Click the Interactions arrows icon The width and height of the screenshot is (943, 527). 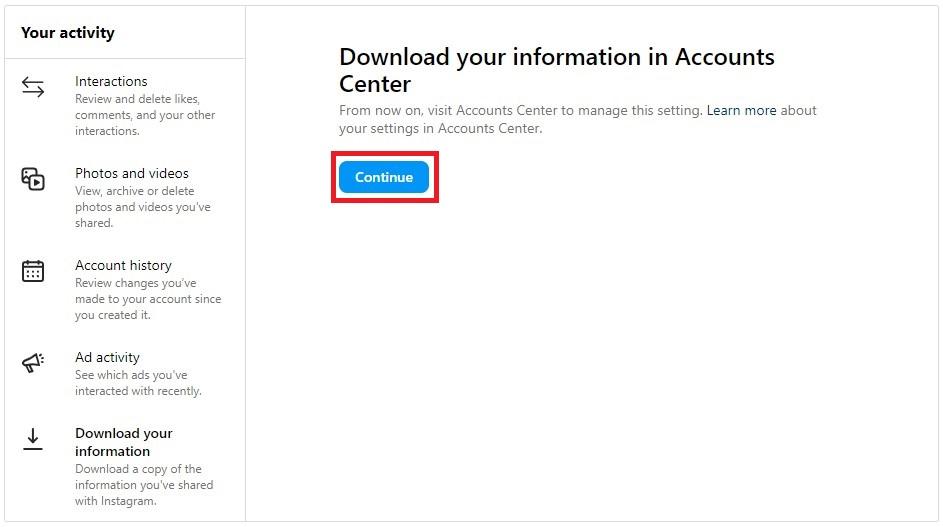click(x=33, y=87)
